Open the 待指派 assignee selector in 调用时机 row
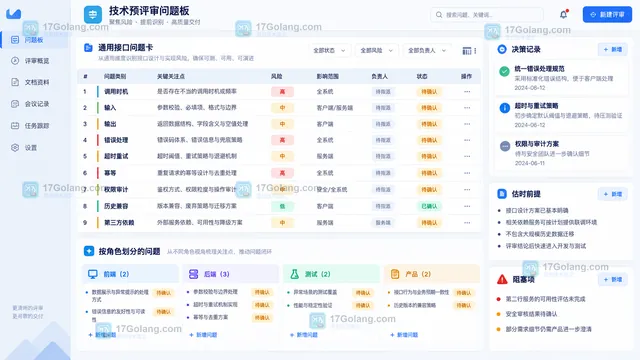Screen dimensions: 640x360 coord(383,92)
